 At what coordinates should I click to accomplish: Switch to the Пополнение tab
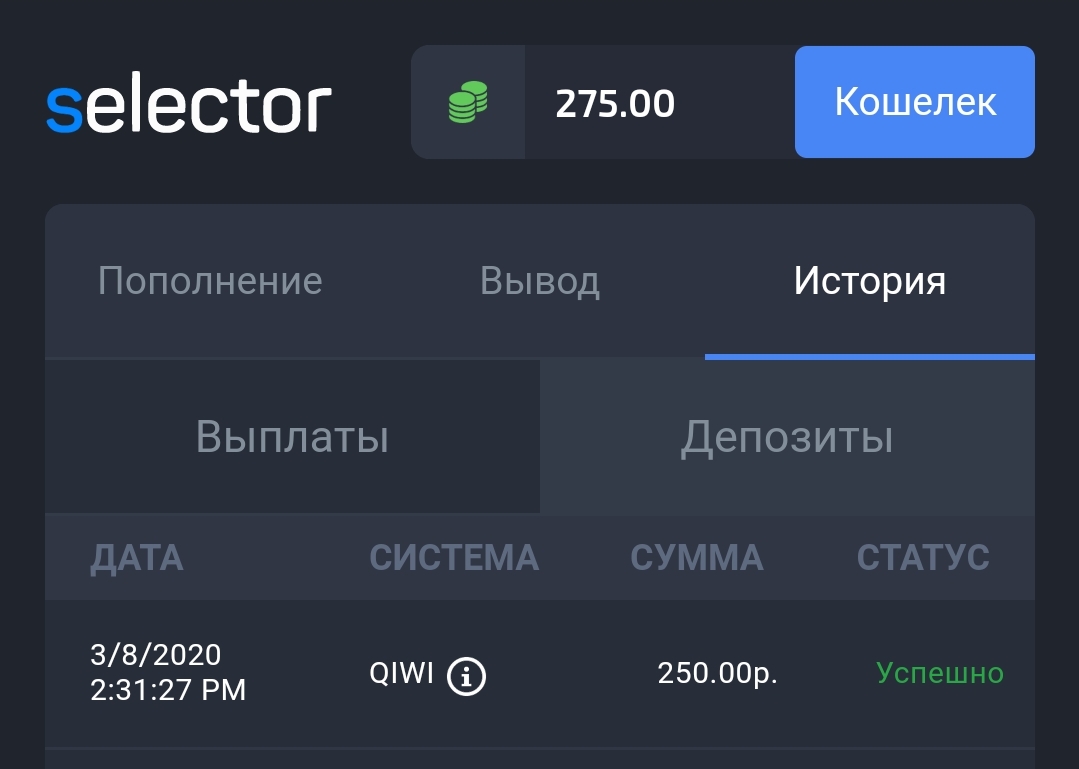[210, 281]
